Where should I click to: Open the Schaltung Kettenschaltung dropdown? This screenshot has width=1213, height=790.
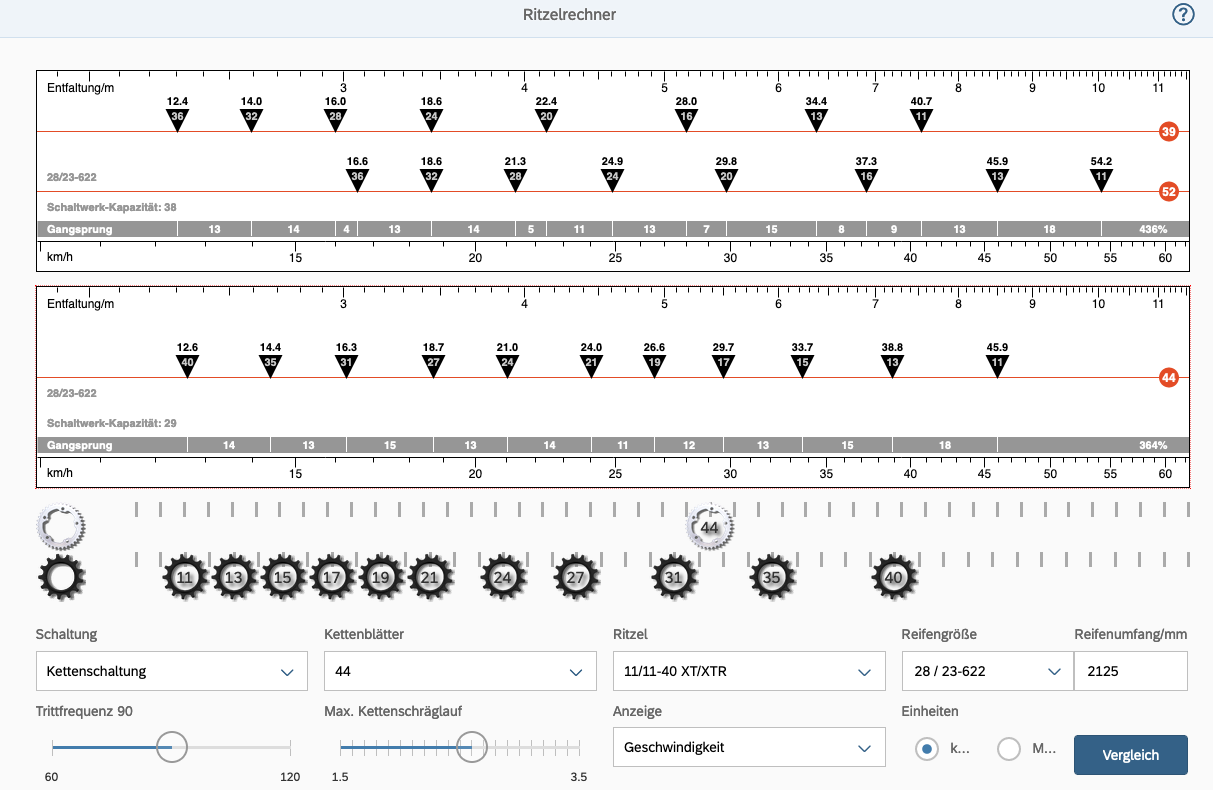pyautogui.click(x=171, y=671)
